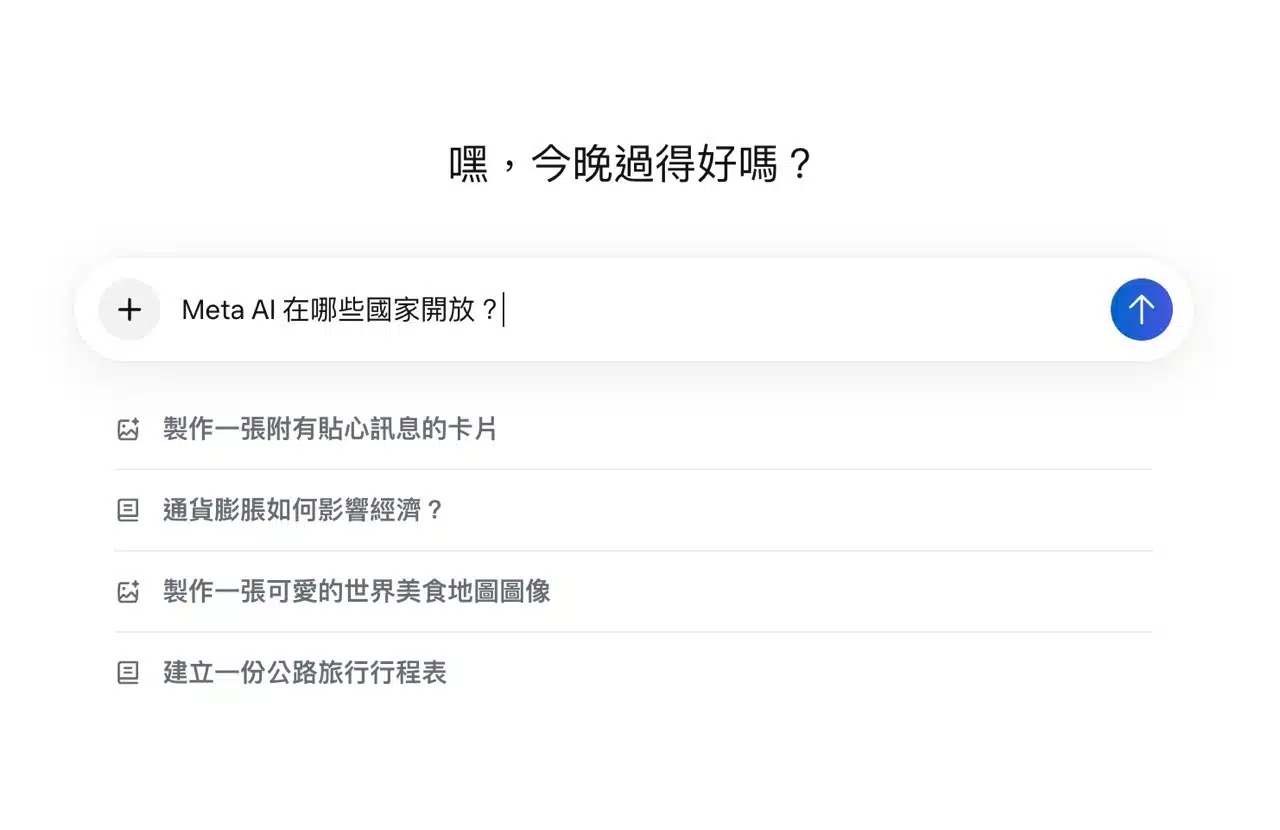Click document icon beside 建立一份公路旅行行程表

tap(128, 673)
